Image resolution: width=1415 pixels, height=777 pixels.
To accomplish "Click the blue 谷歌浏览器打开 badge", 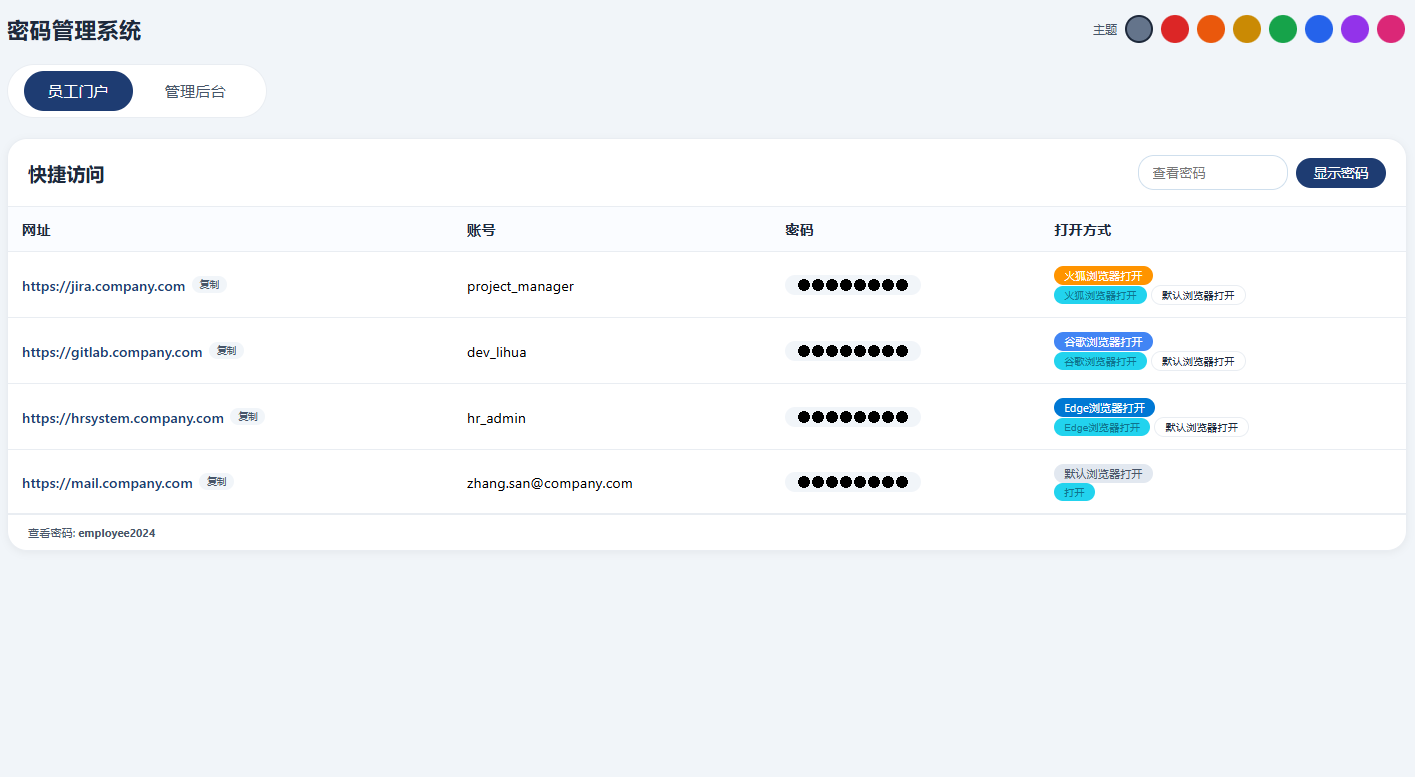I will pos(1103,341).
